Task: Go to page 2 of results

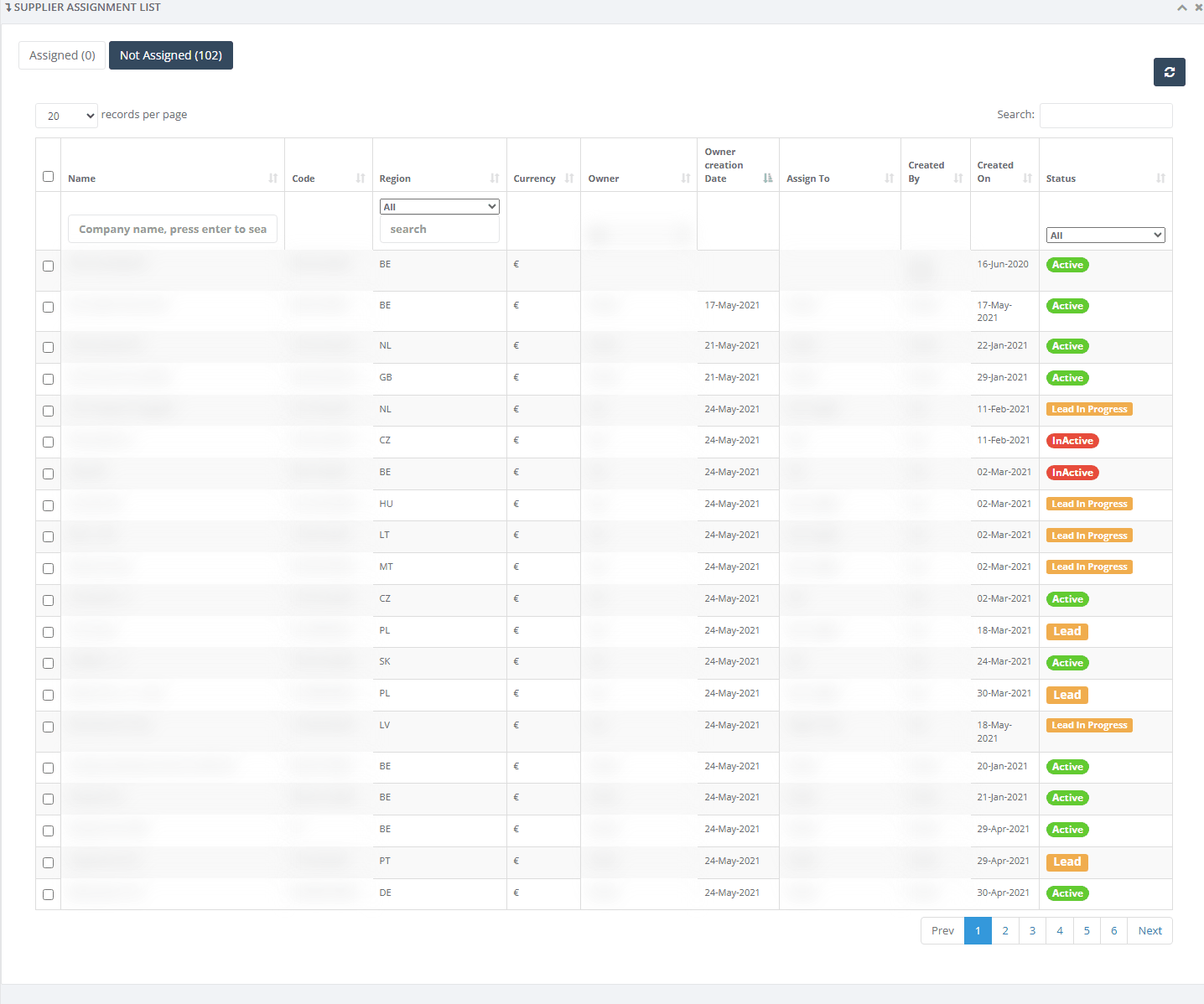Action: (1005, 930)
